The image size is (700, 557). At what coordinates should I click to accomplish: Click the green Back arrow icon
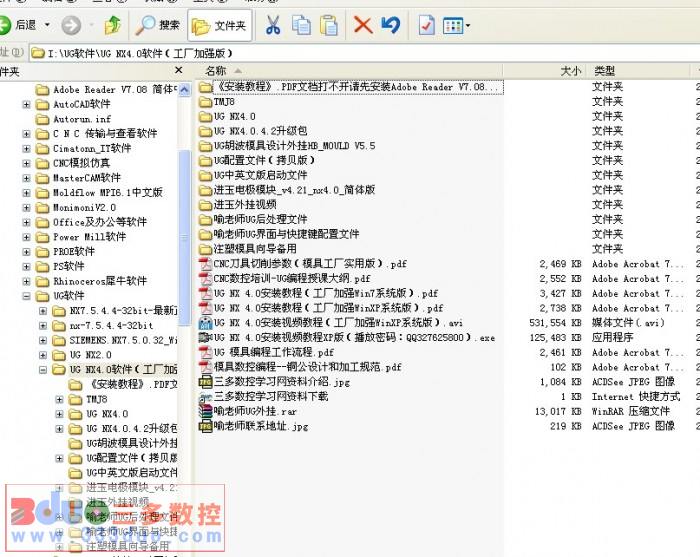click(x=4, y=25)
